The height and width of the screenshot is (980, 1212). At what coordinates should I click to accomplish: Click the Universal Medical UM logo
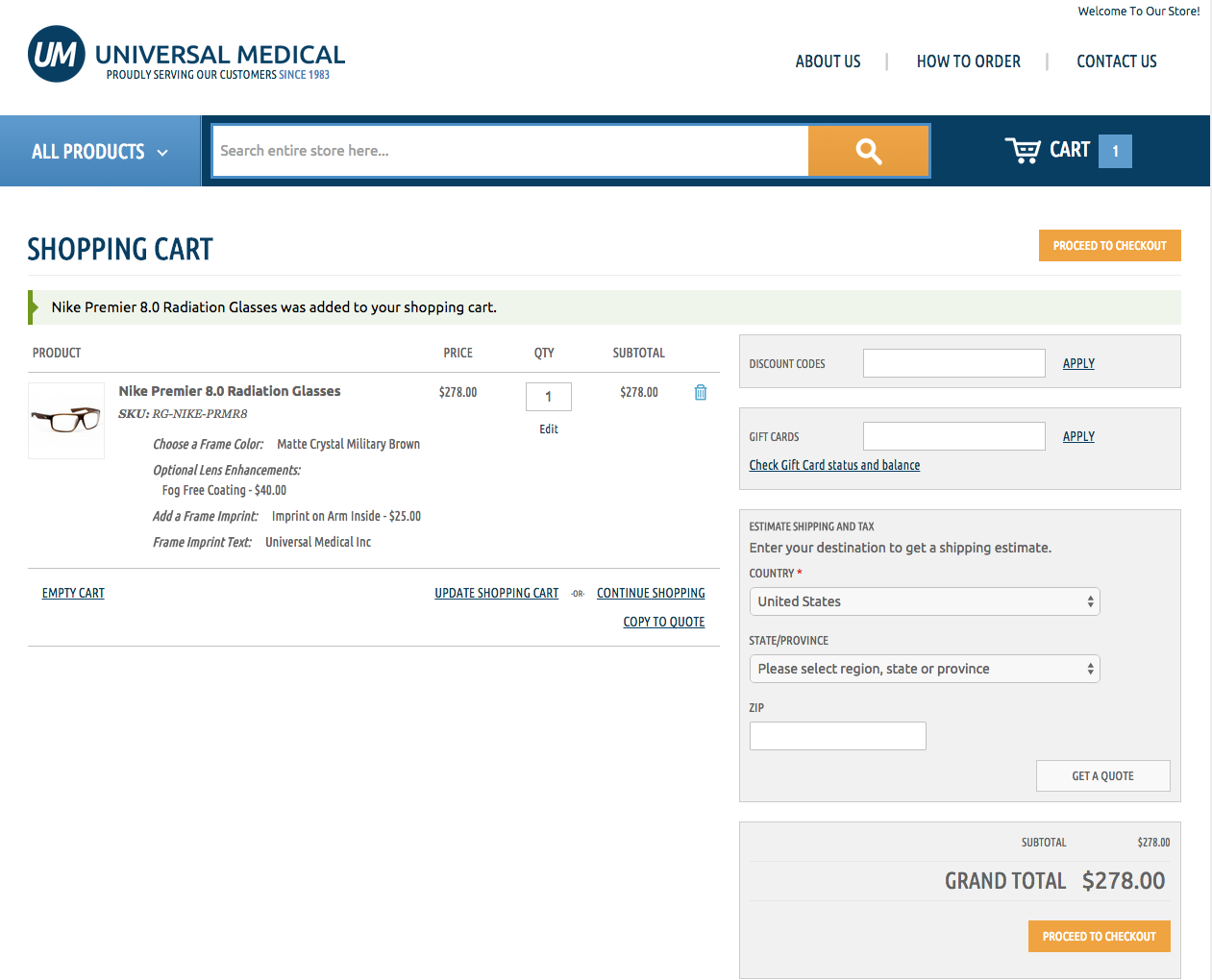pyautogui.click(x=186, y=55)
